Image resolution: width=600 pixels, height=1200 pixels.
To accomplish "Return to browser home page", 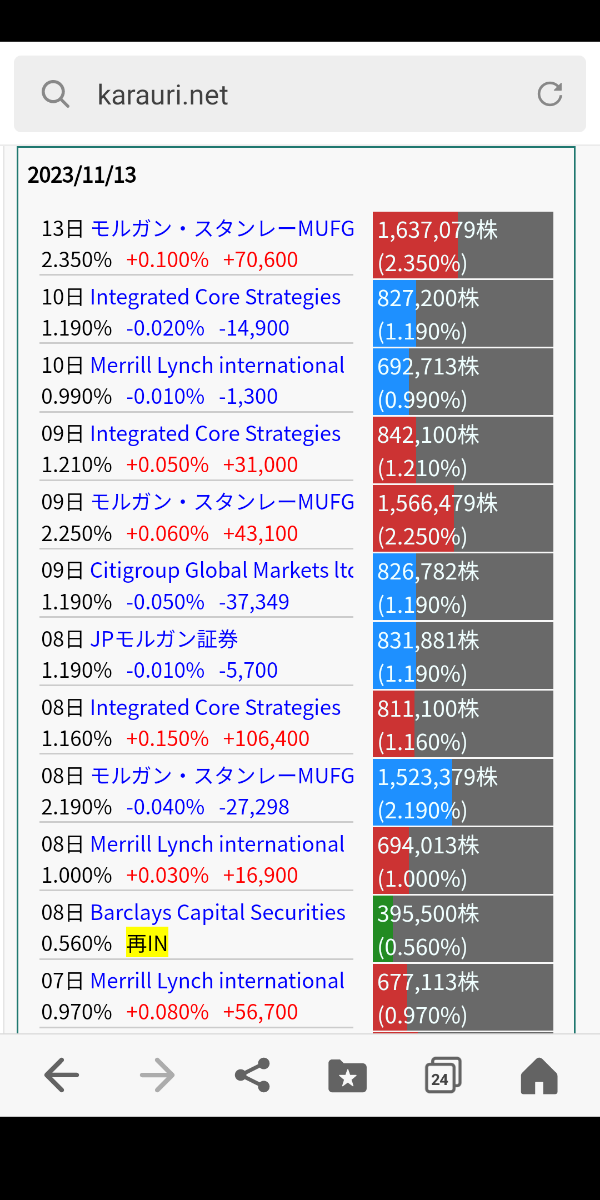I will [x=537, y=1075].
